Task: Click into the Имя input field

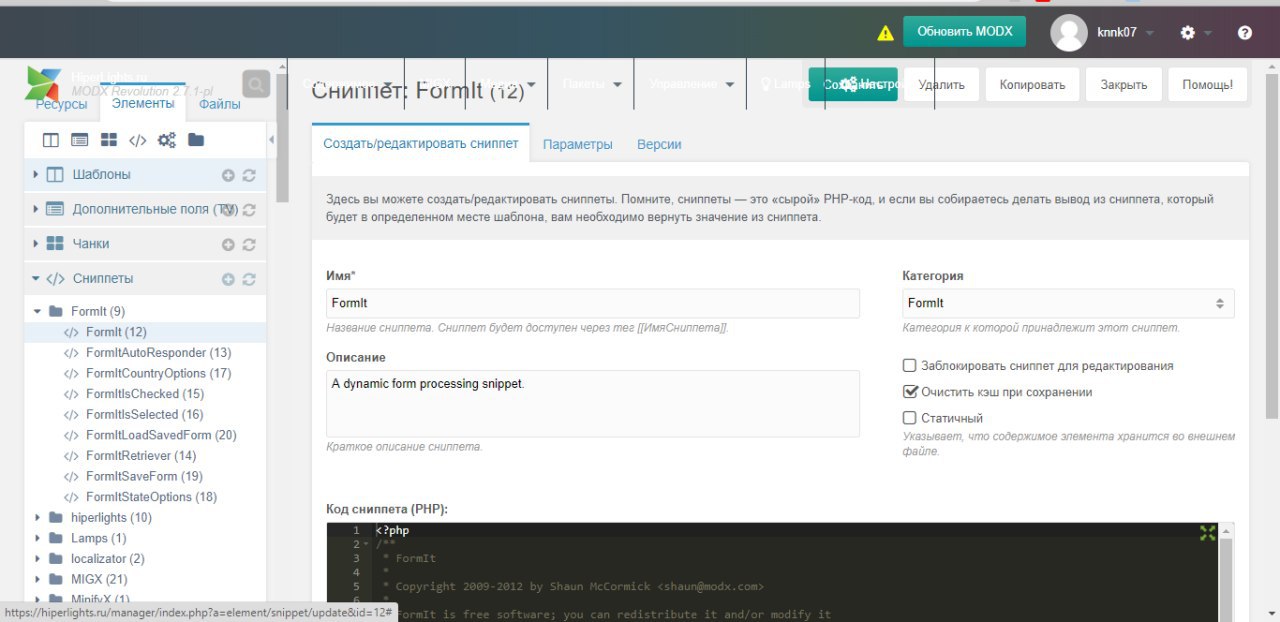Action: click(593, 303)
